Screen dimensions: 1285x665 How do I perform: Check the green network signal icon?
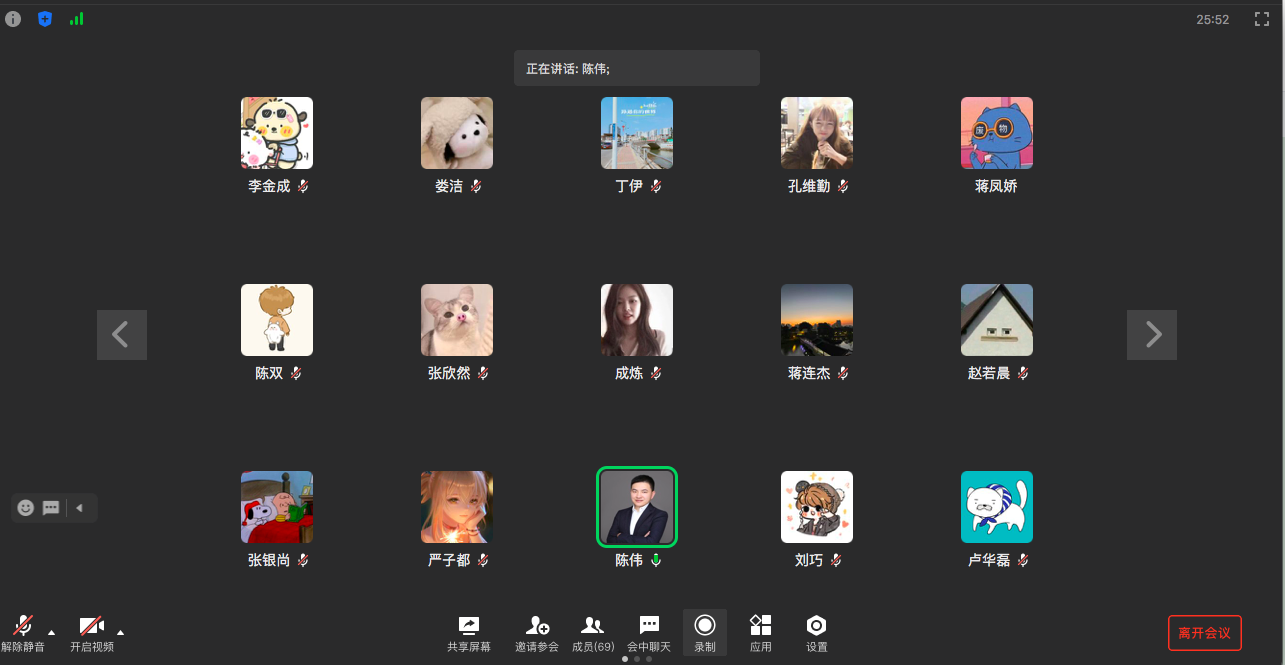(x=77, y=19)
